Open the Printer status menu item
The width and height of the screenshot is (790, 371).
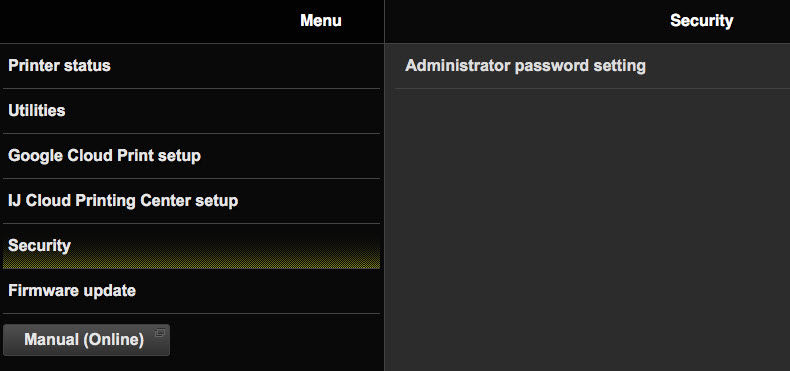191,66
